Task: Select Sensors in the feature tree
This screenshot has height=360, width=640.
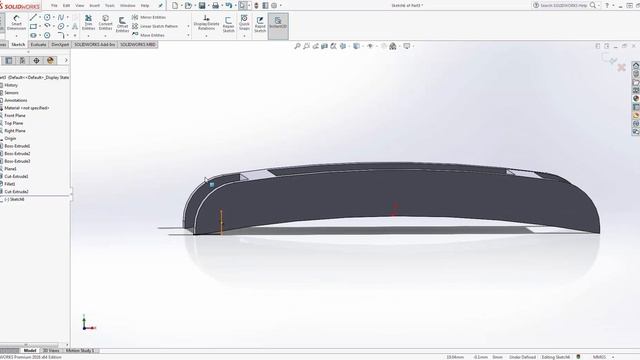Action: (x=11, y=93)
